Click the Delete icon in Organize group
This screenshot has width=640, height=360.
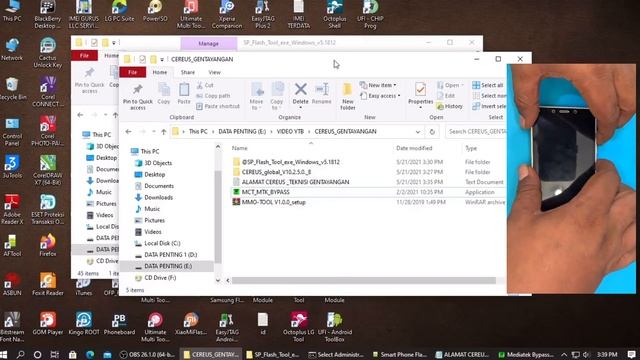[300, 89]
